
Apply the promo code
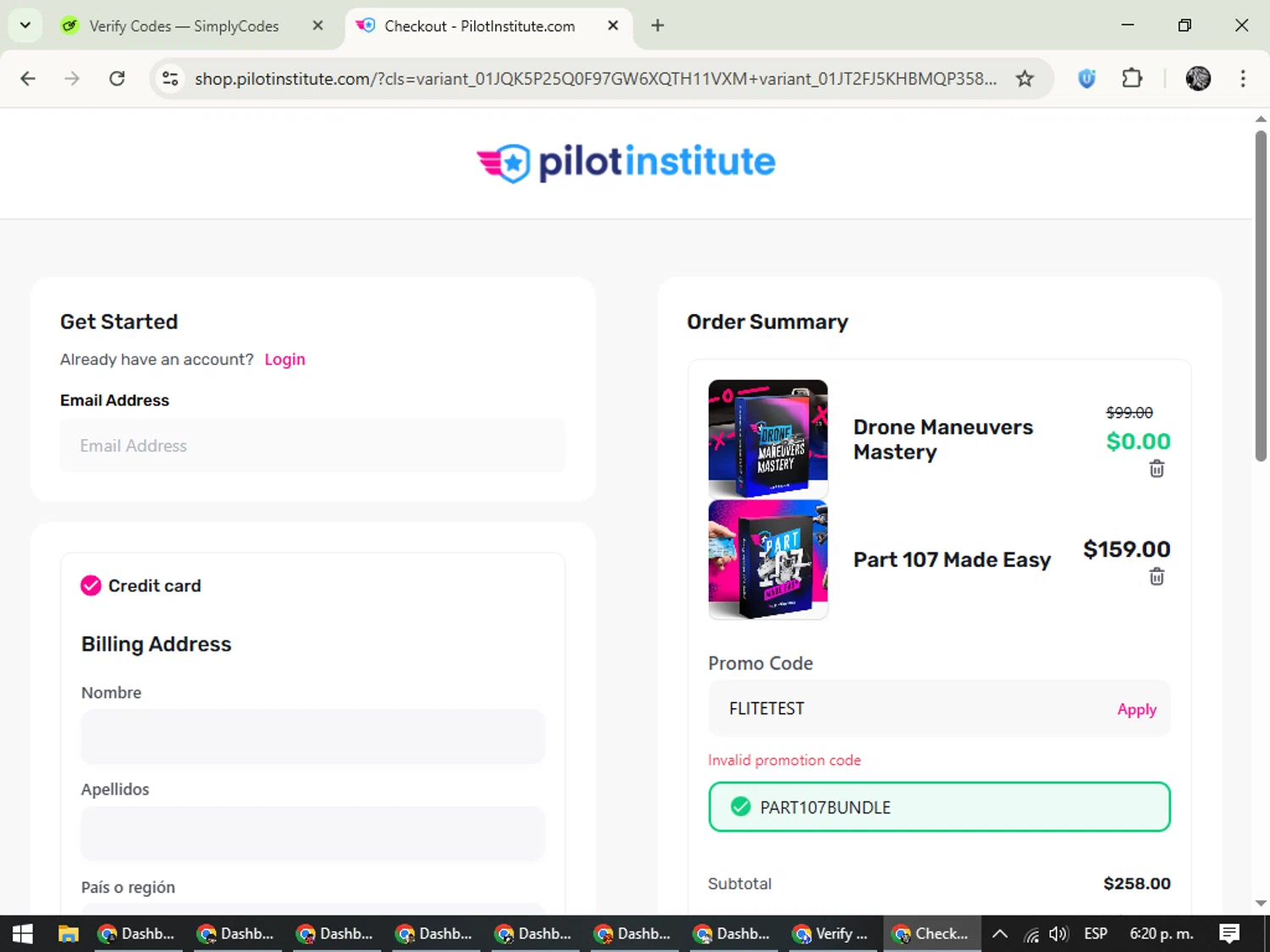(1136, 709)
